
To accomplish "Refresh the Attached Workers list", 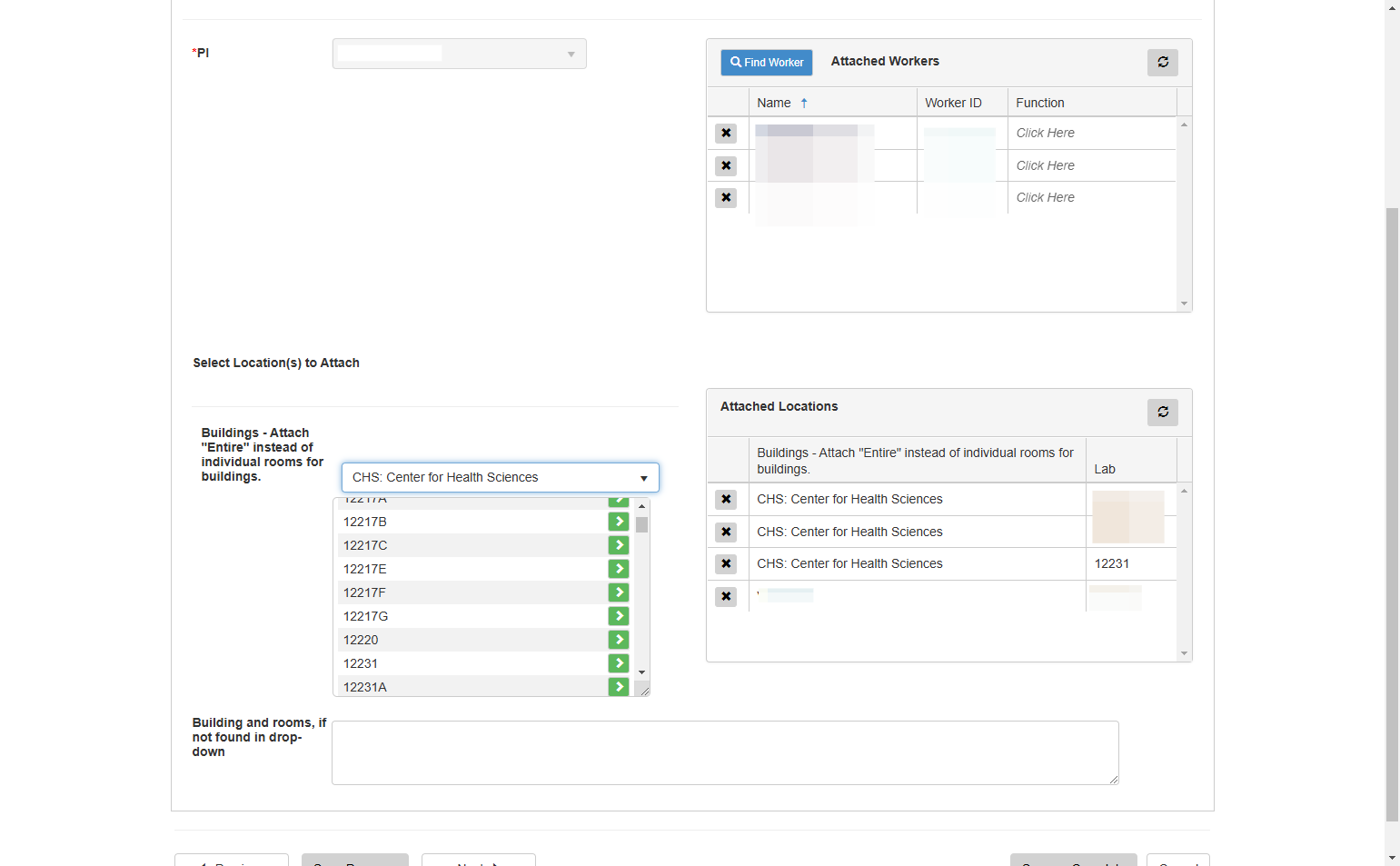I will [x=1162, y=62].
